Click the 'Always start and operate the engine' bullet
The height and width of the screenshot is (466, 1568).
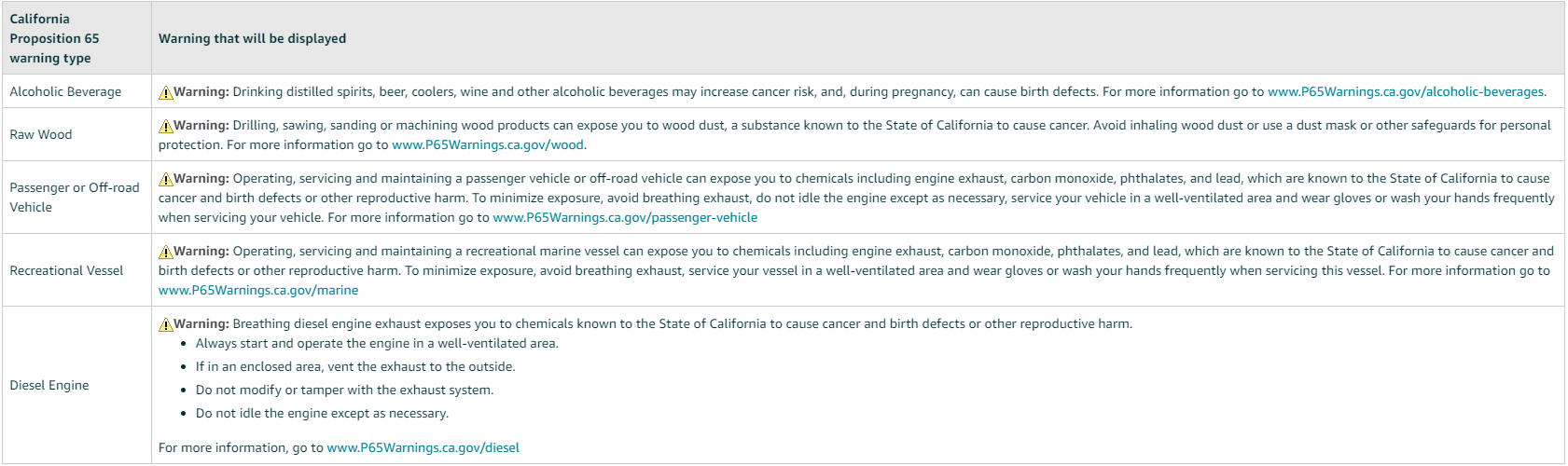coord(377,344)
